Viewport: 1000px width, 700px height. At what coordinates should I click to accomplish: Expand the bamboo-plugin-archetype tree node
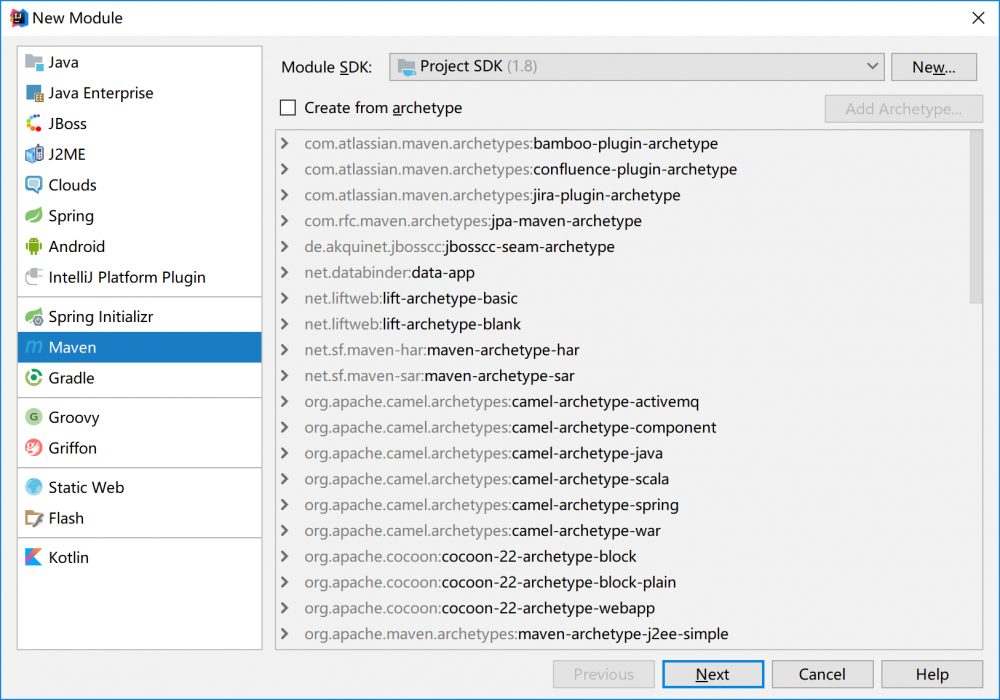point(286,144)
